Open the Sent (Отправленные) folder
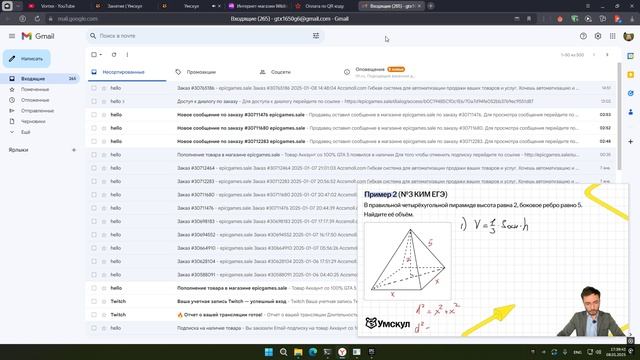The width and height of the screenshot is (640, 360). [37, 111]
